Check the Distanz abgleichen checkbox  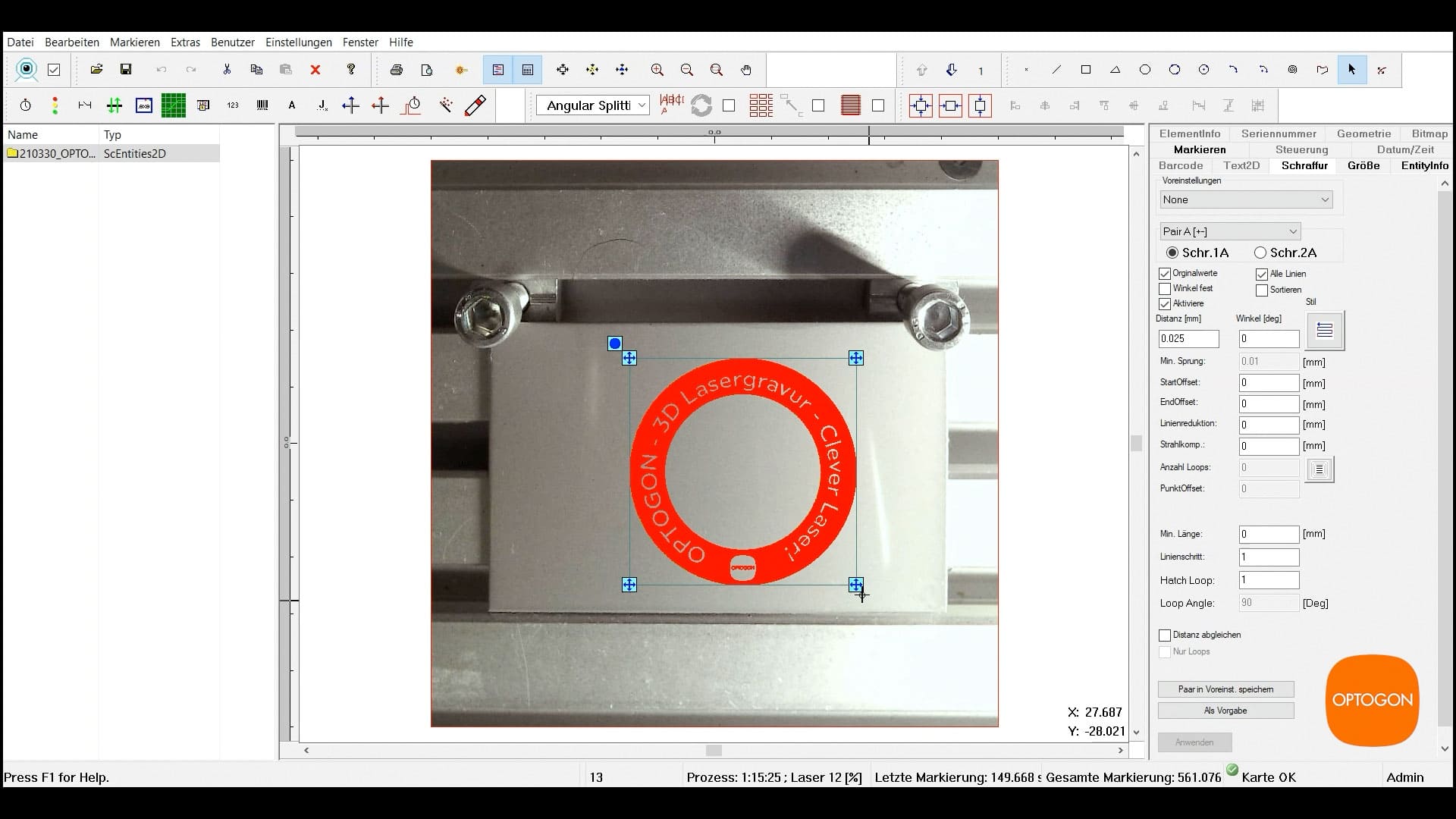(1165, 635)
